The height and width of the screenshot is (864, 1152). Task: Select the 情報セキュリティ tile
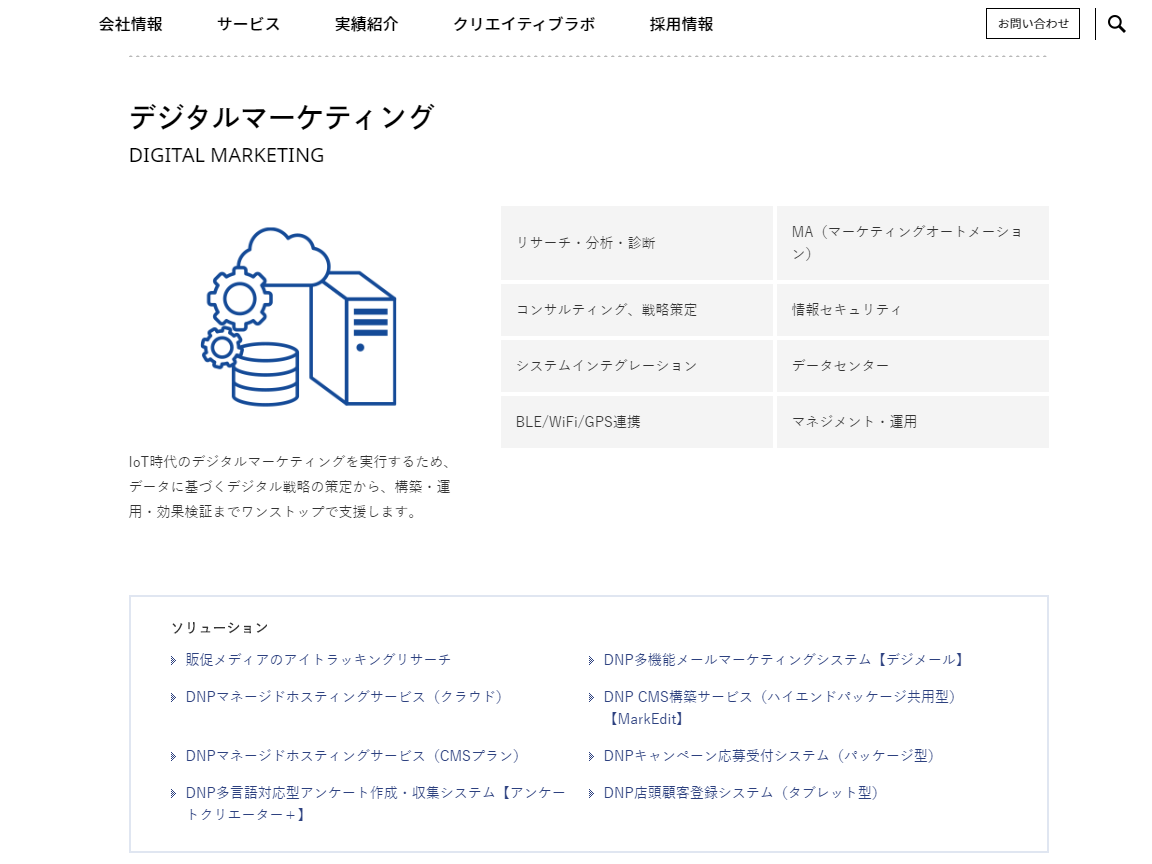(912, 310)
